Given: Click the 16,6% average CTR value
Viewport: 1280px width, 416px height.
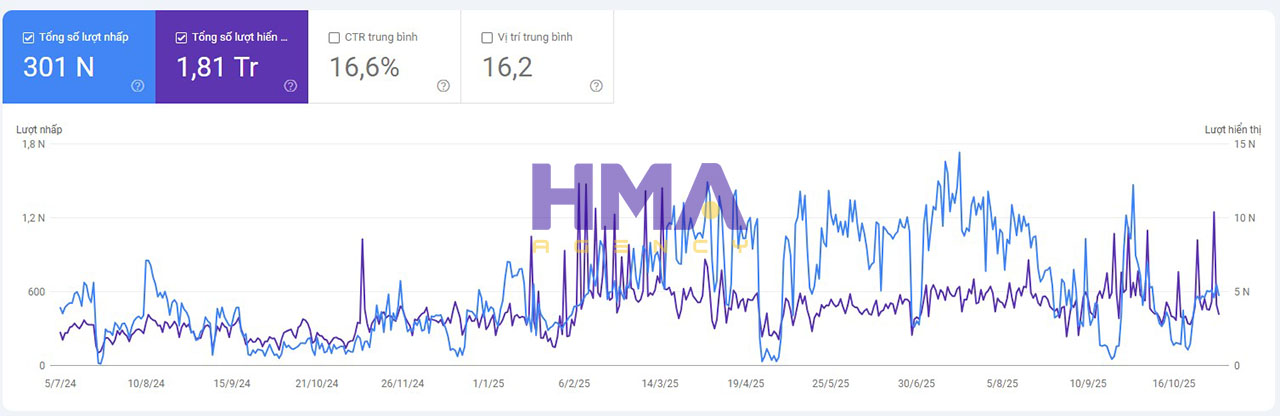Looking at the screenshot, I should click(x=365, y=68).
